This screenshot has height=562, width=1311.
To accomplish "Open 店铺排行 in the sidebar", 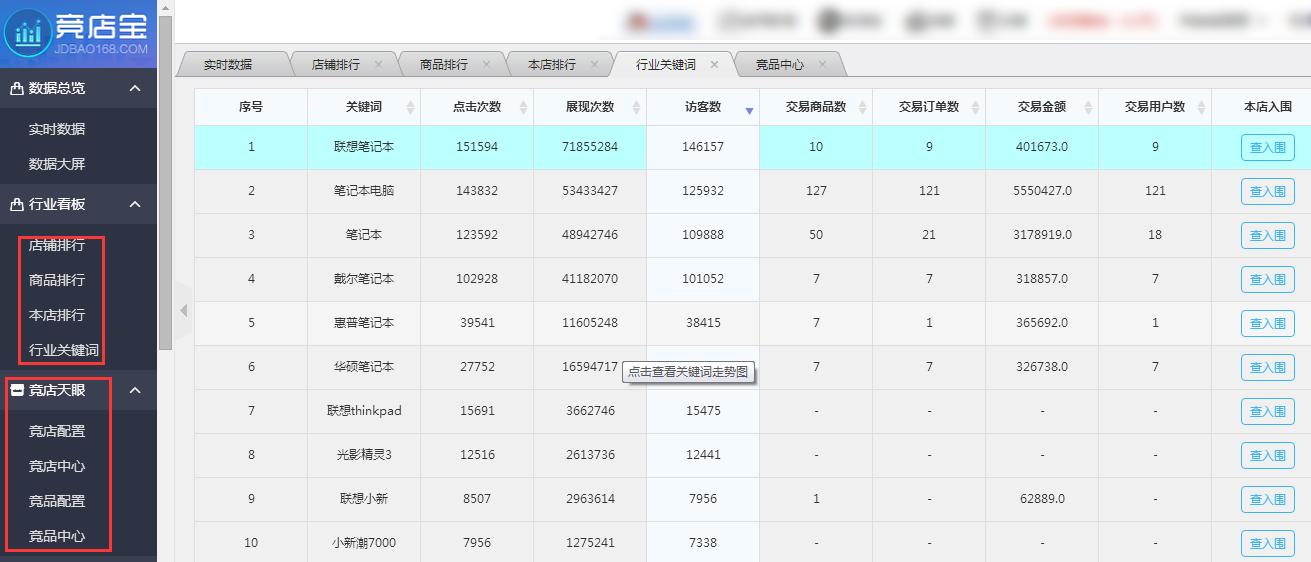I will coord(57,245).
